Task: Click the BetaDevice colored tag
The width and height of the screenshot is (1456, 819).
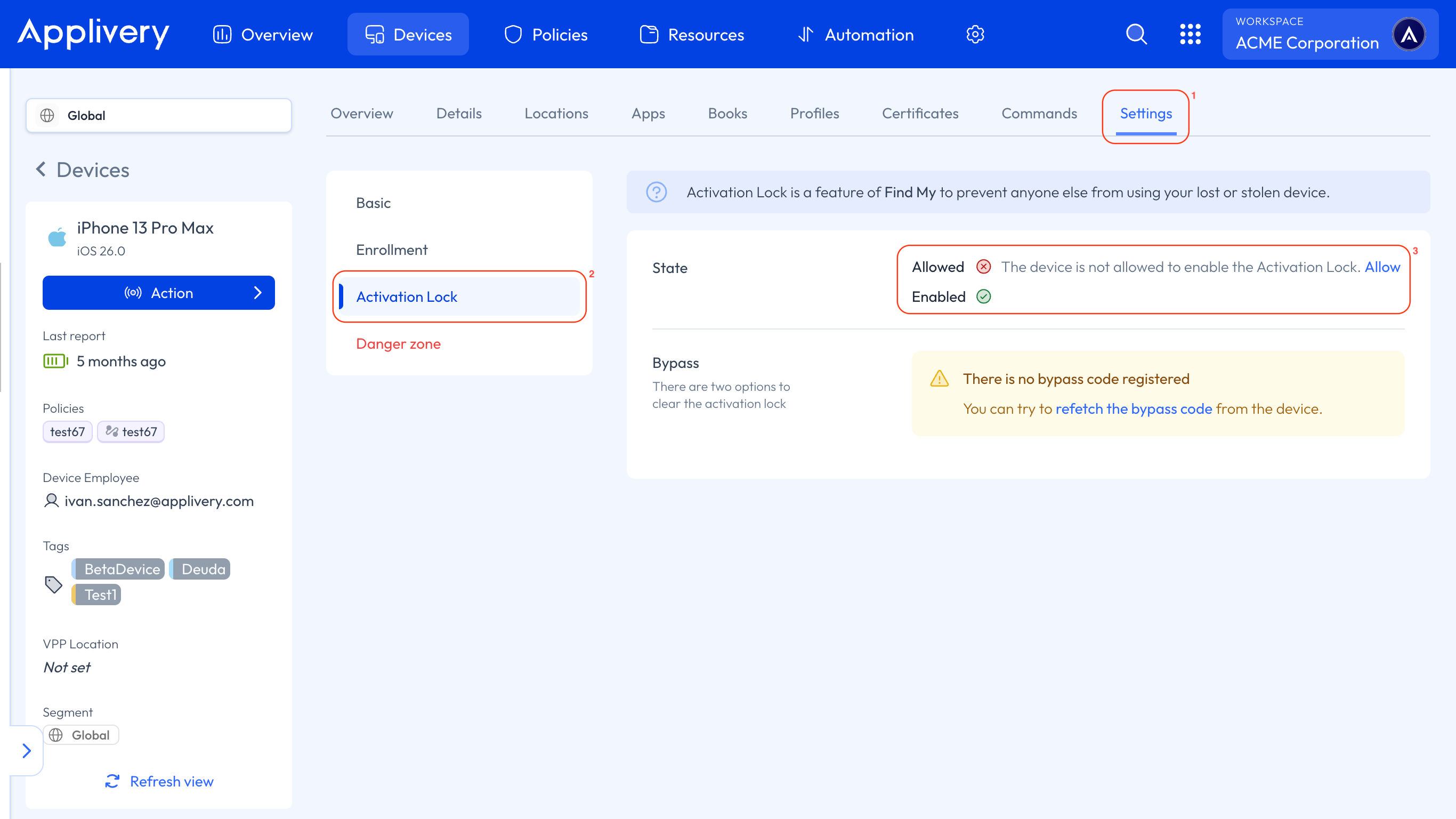Action: click(x=119, y=569)
